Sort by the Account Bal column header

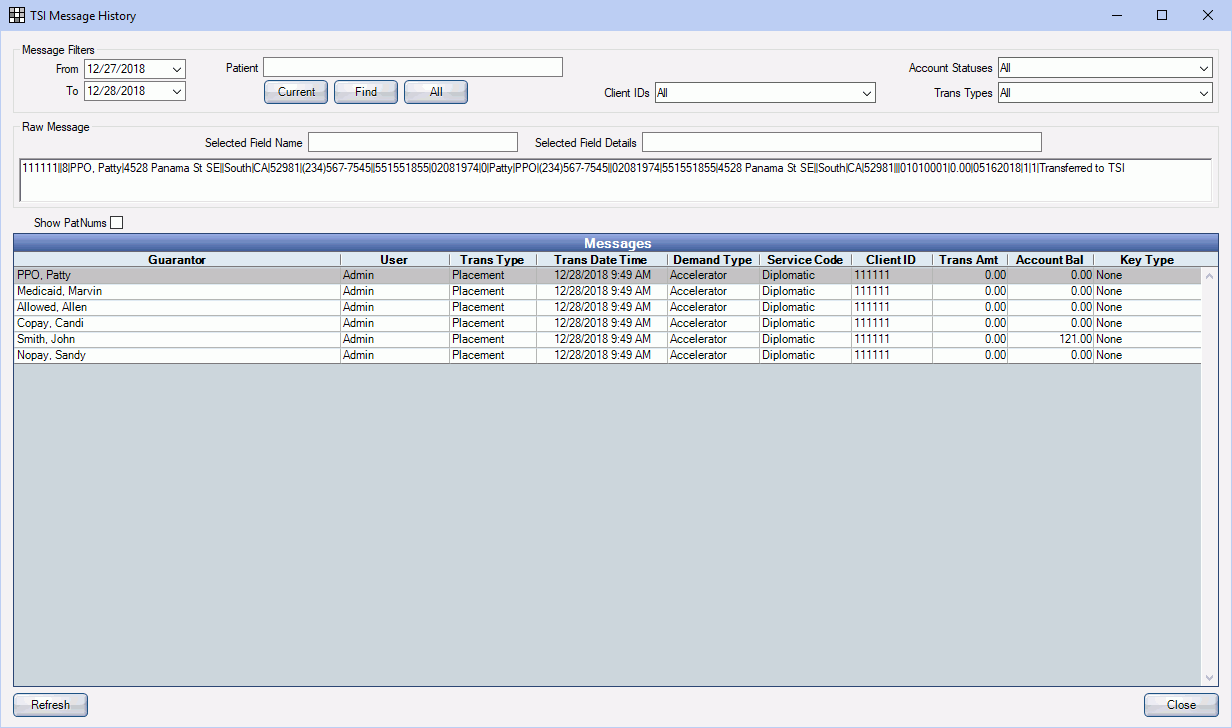coord(1049,259)
